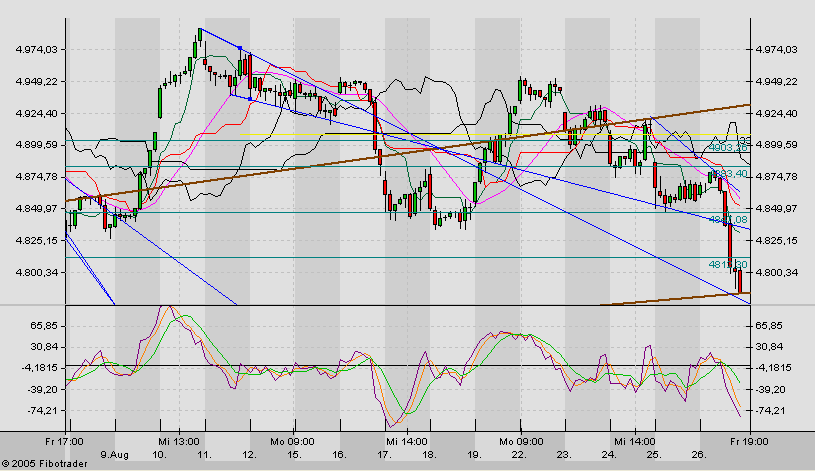
Task: Click the 4.949,22 label on left price axis
Action: click(x=34, y=82)
